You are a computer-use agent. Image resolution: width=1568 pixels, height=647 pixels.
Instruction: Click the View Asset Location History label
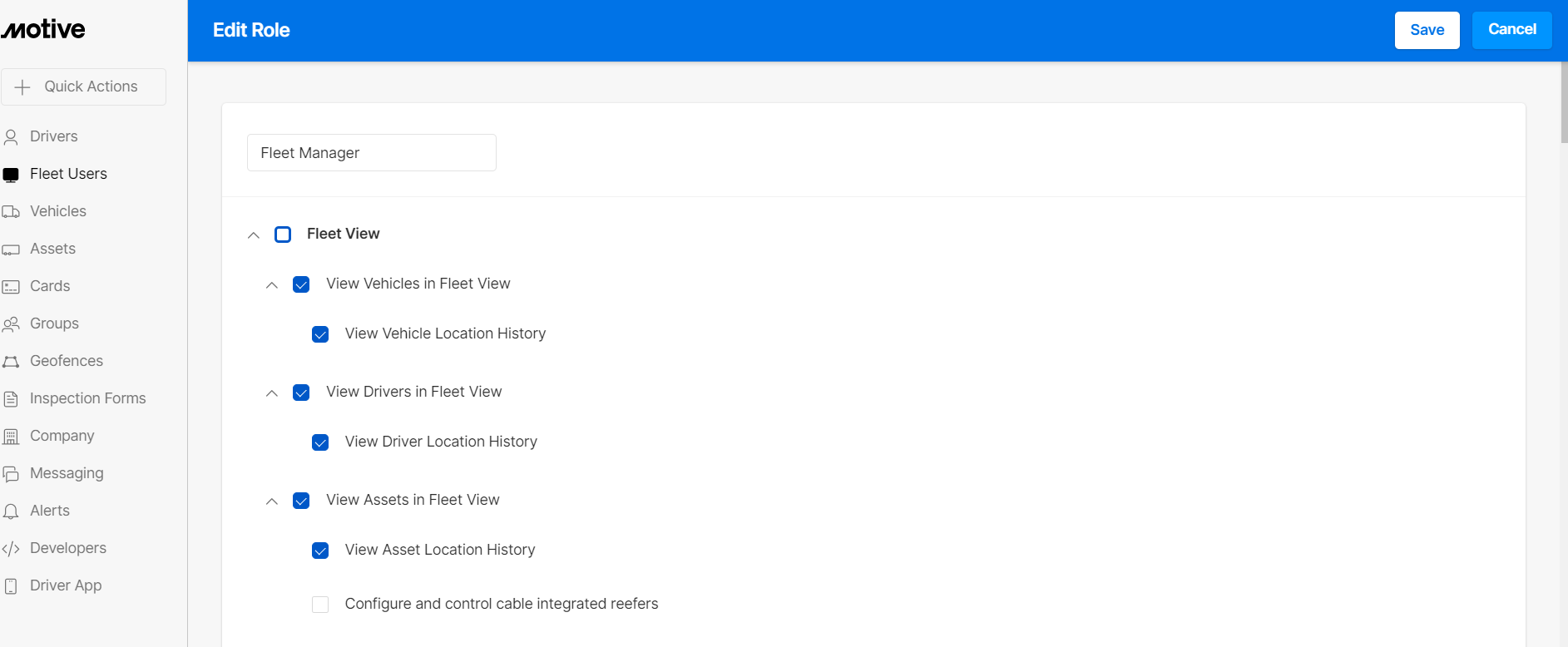pyautogui.click(x=440, y=550)
